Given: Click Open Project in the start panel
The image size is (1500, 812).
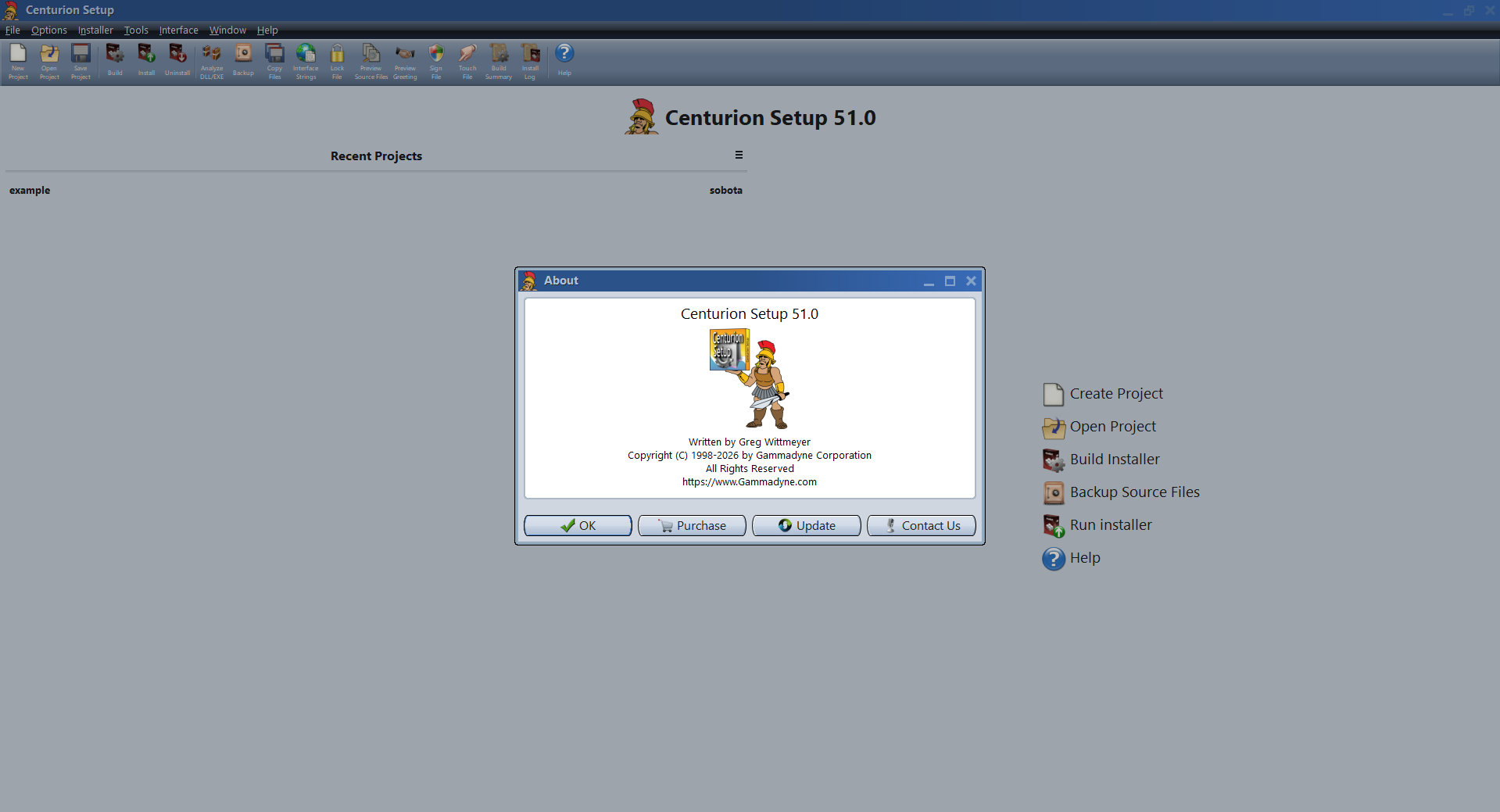Looking at the screenshot, I should click(1099, 427).
